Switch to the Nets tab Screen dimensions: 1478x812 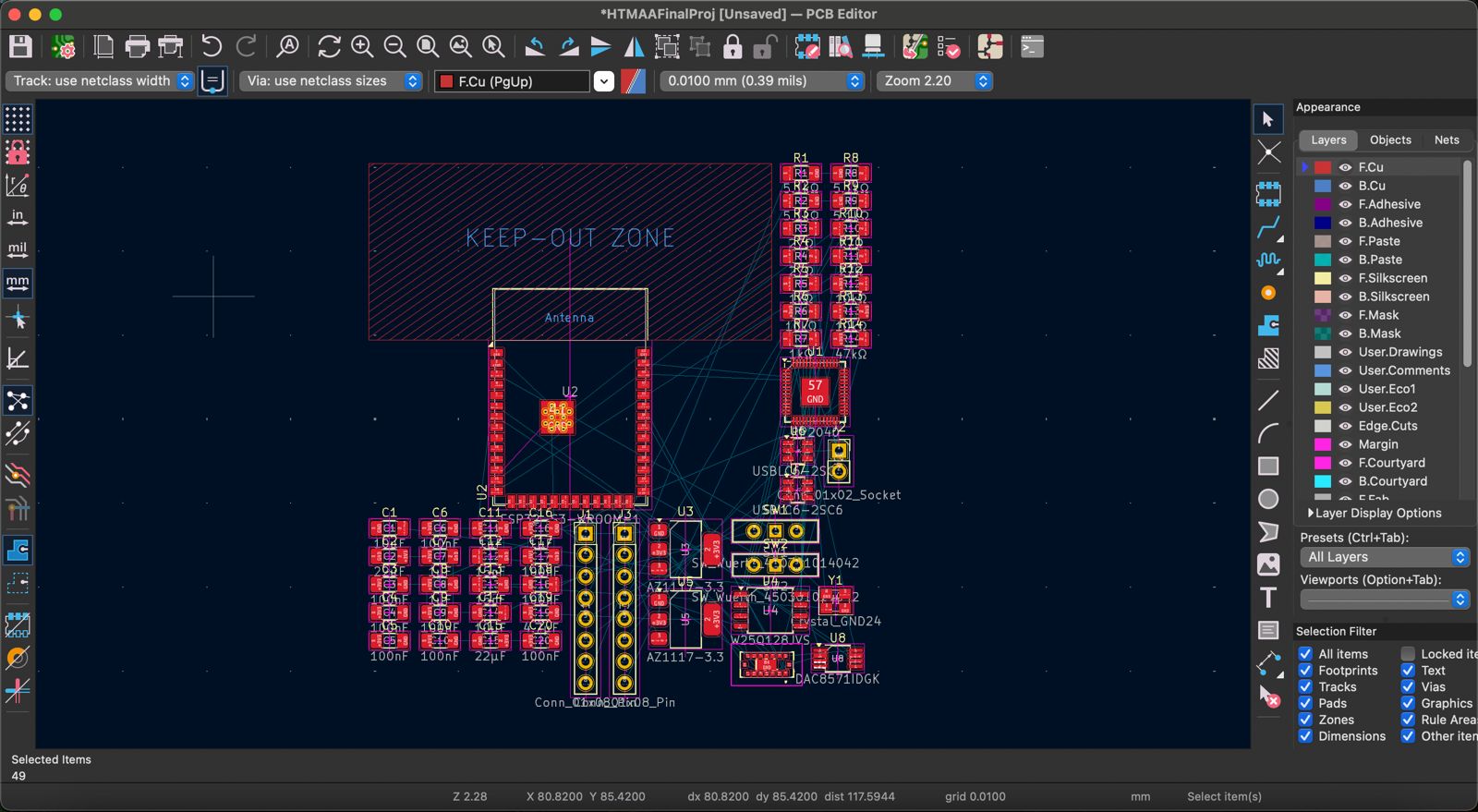coord(1446,140)
